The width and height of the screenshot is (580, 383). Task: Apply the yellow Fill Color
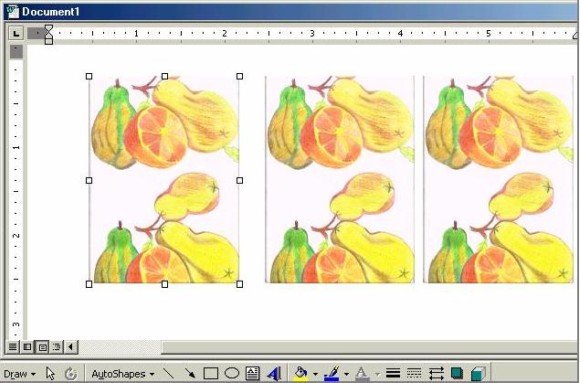(301, 373)
